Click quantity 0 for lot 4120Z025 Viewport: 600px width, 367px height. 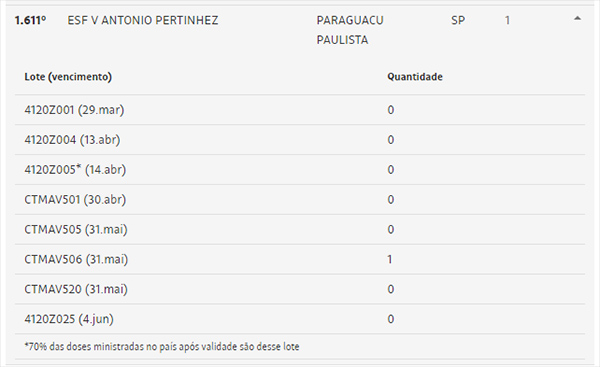[x=391, y=319]
